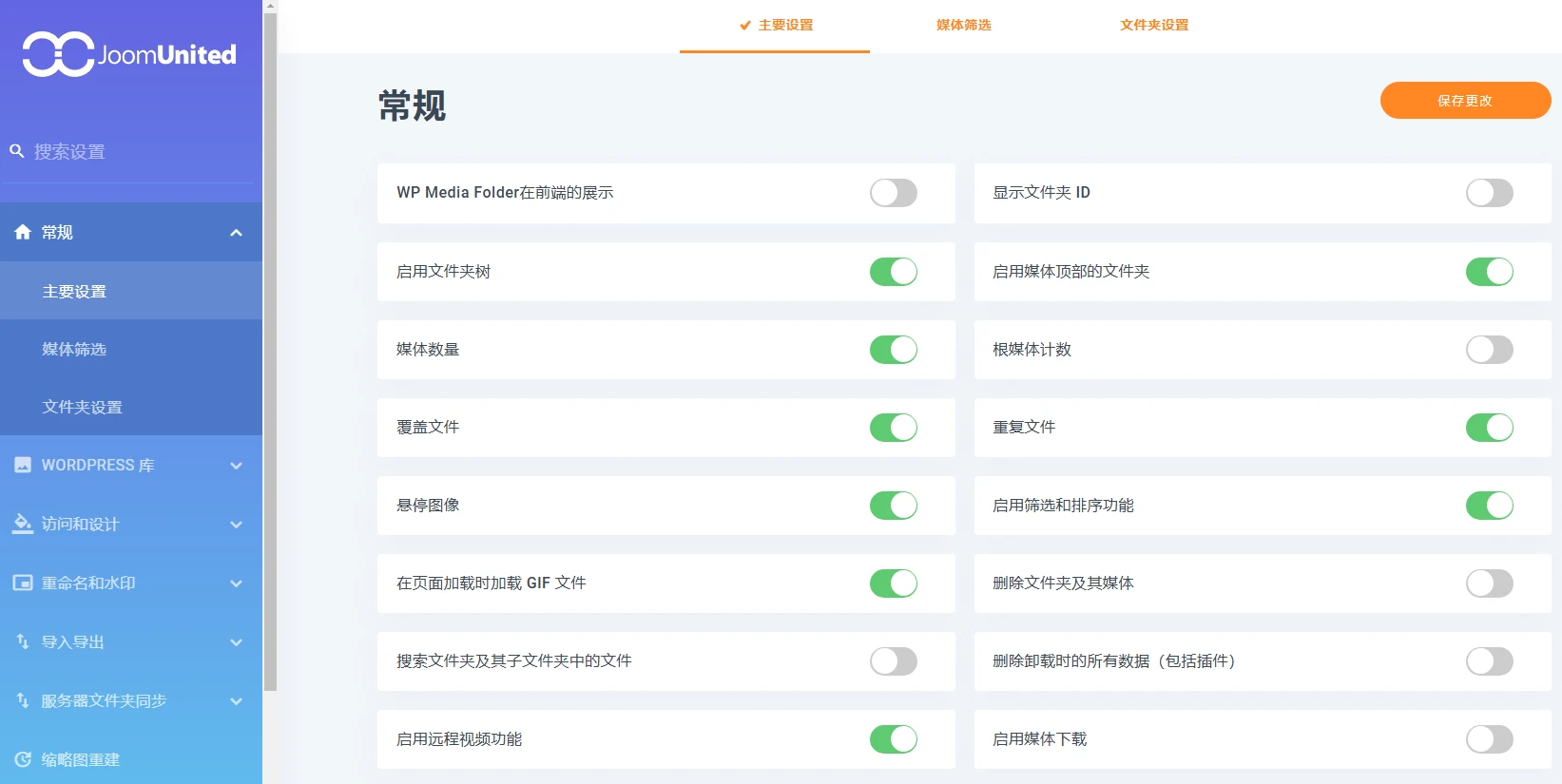Disable 启用文件夹树 switch
The height and width of the screenshot is (784, 1562).
click(894, 272)
